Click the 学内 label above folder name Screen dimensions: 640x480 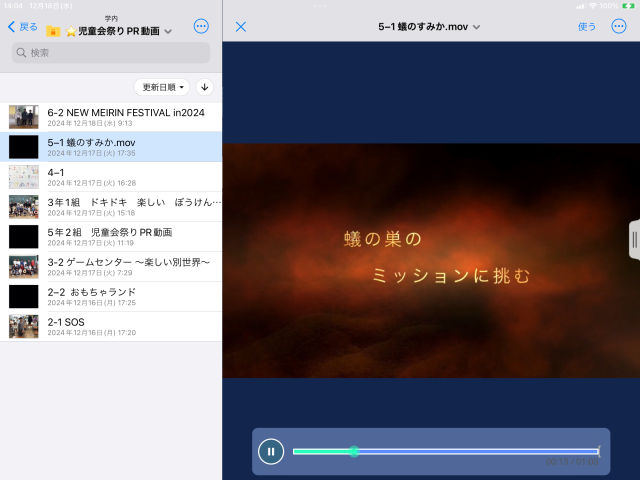click(x=111, y=19)
